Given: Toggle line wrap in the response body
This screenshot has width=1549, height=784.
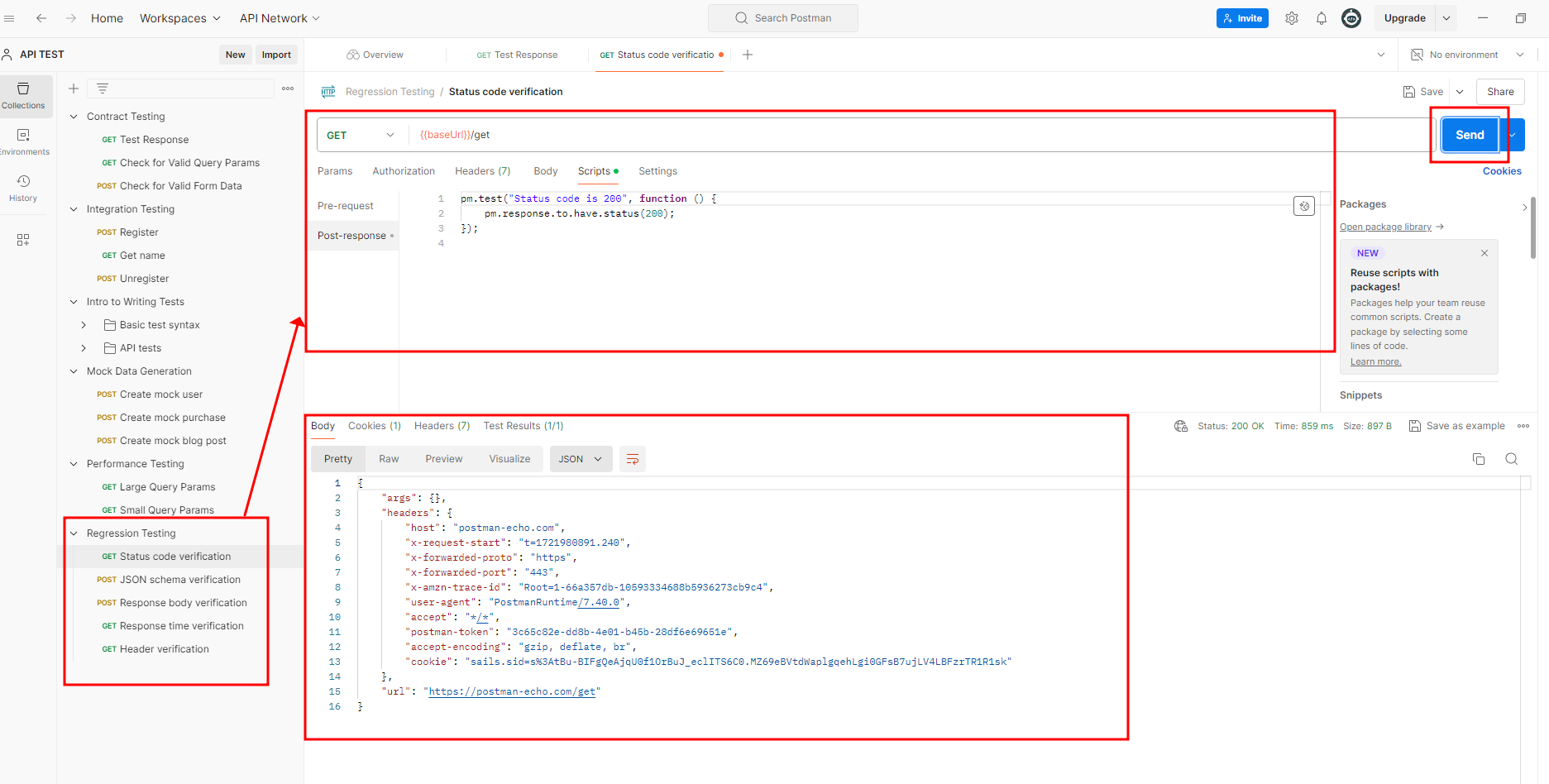Looking at the screenshot, I should coord(633,459).
